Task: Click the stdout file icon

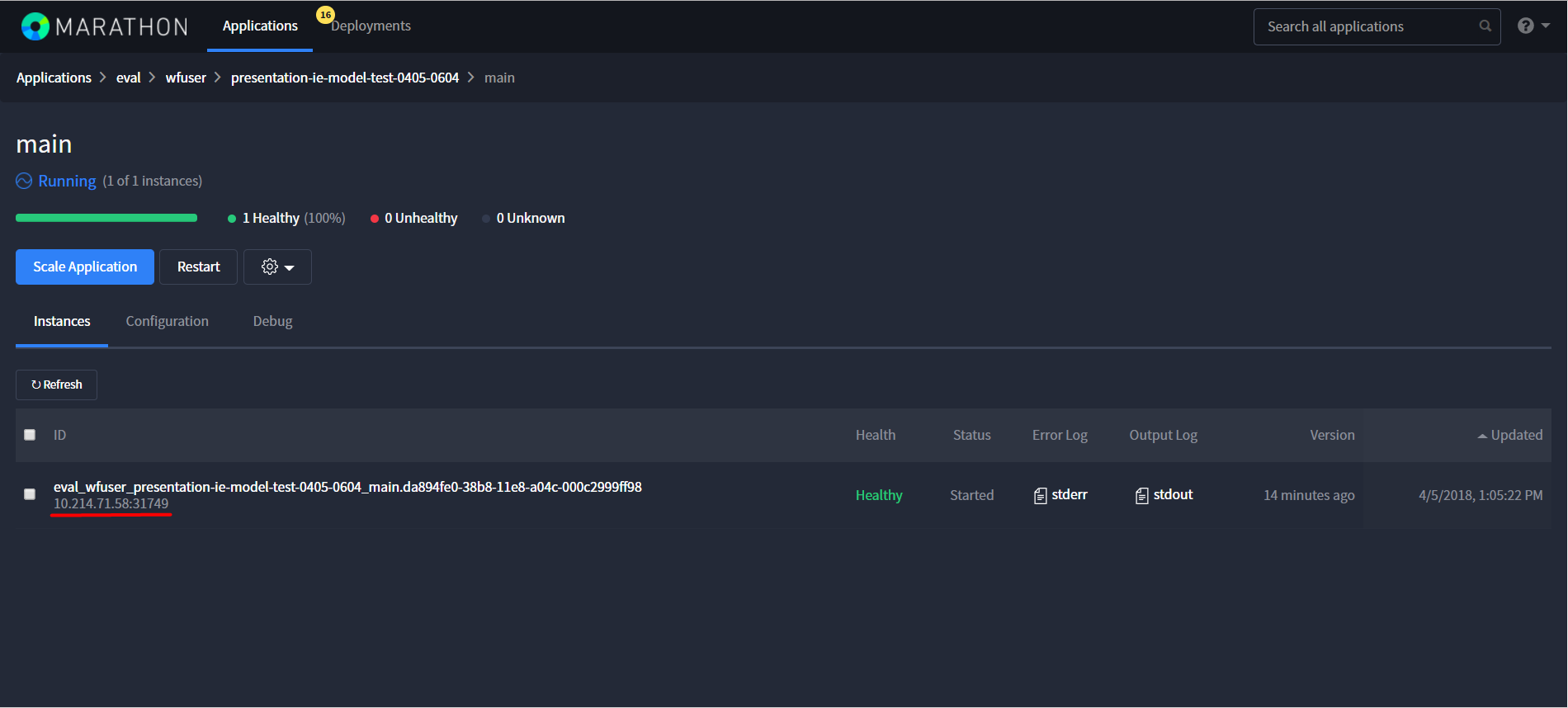Action: point(1141,495)
